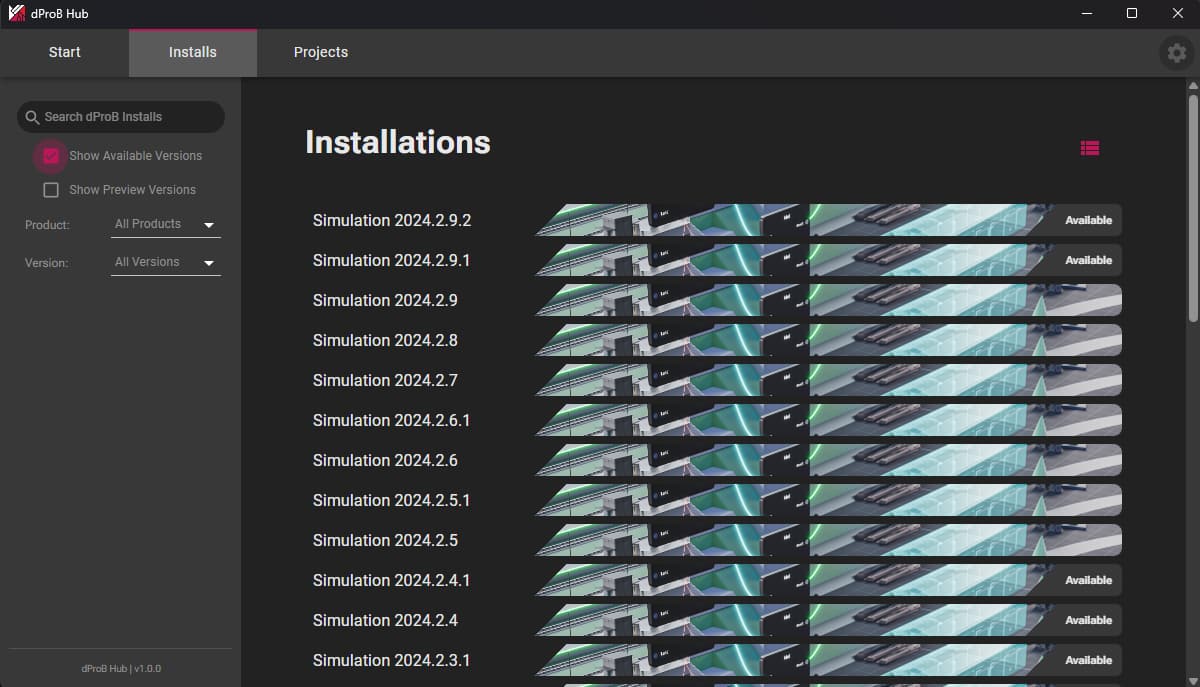1200x687 pixels.
Task: Select Simulation 2024.2.9 banner thumbnail
Action: 827,300
